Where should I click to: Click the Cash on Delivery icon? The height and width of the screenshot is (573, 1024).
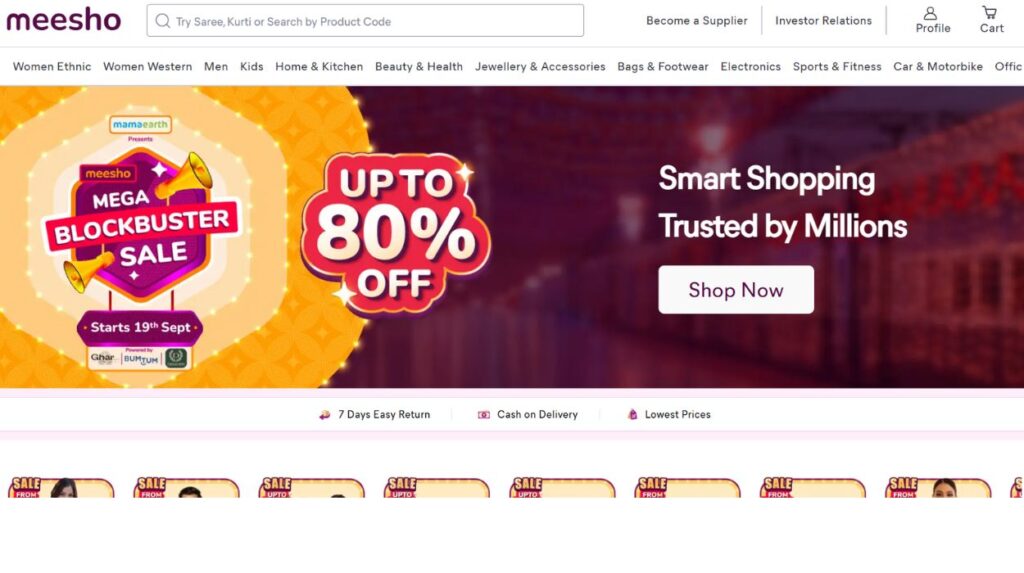(483, 415)
